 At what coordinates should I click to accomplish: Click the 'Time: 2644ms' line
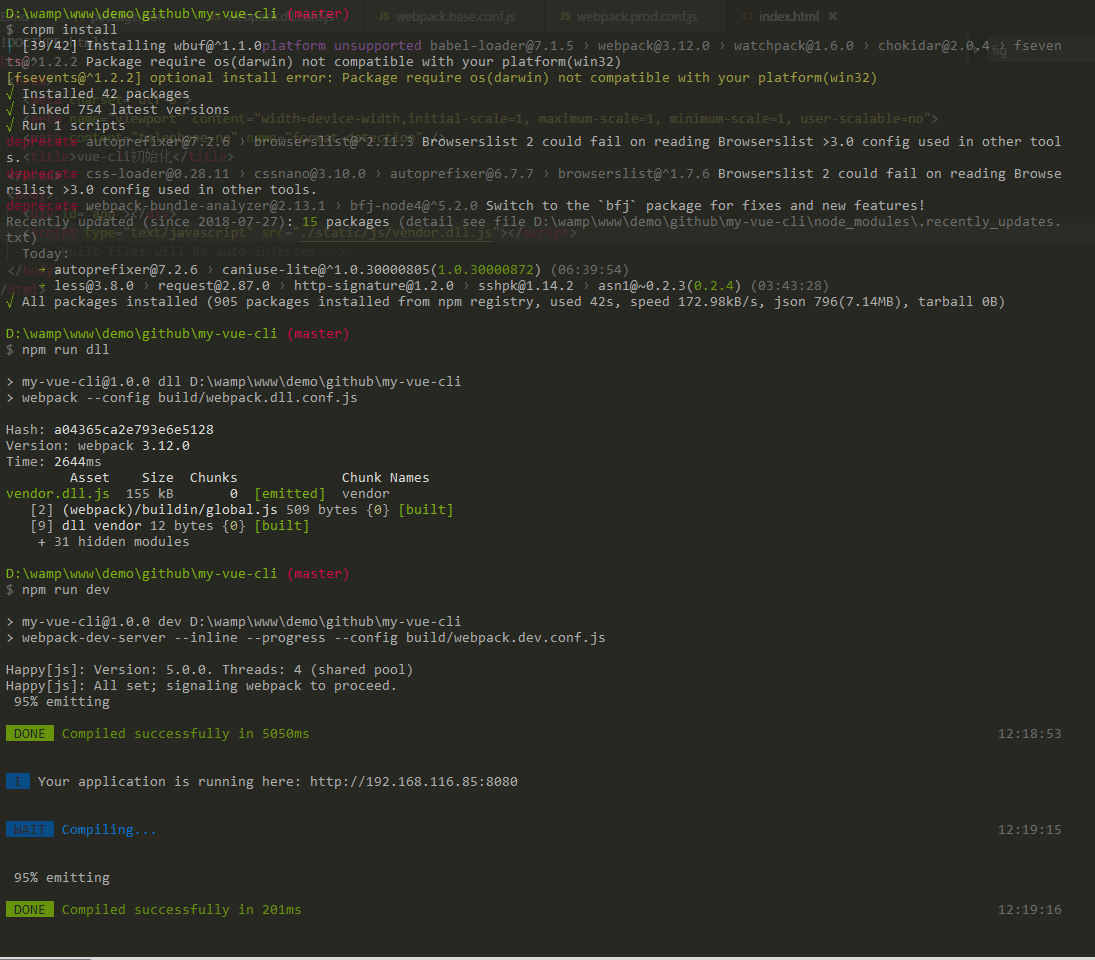point(53,461)
